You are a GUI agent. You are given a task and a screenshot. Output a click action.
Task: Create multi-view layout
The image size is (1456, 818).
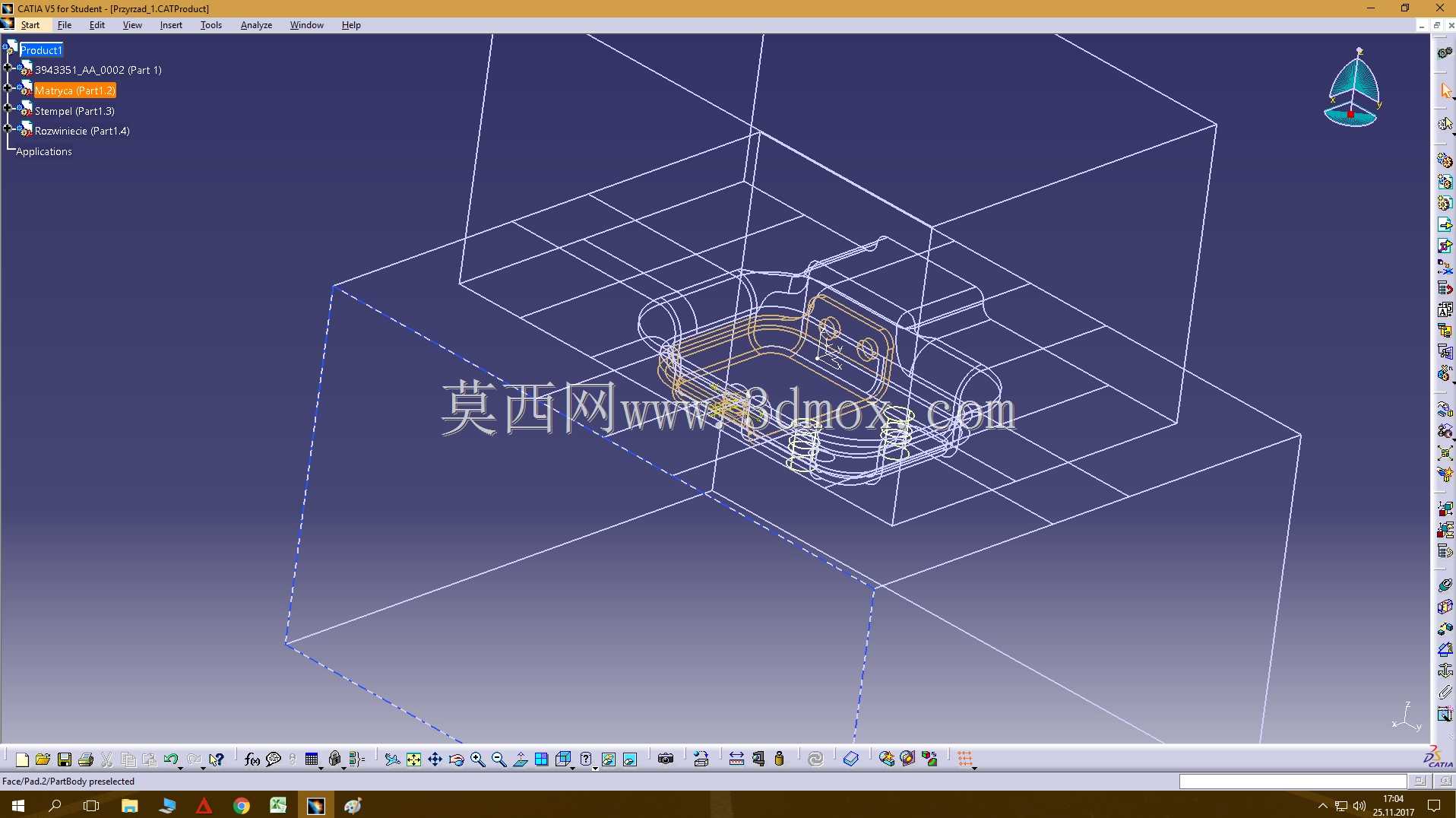tap(541, 759)
